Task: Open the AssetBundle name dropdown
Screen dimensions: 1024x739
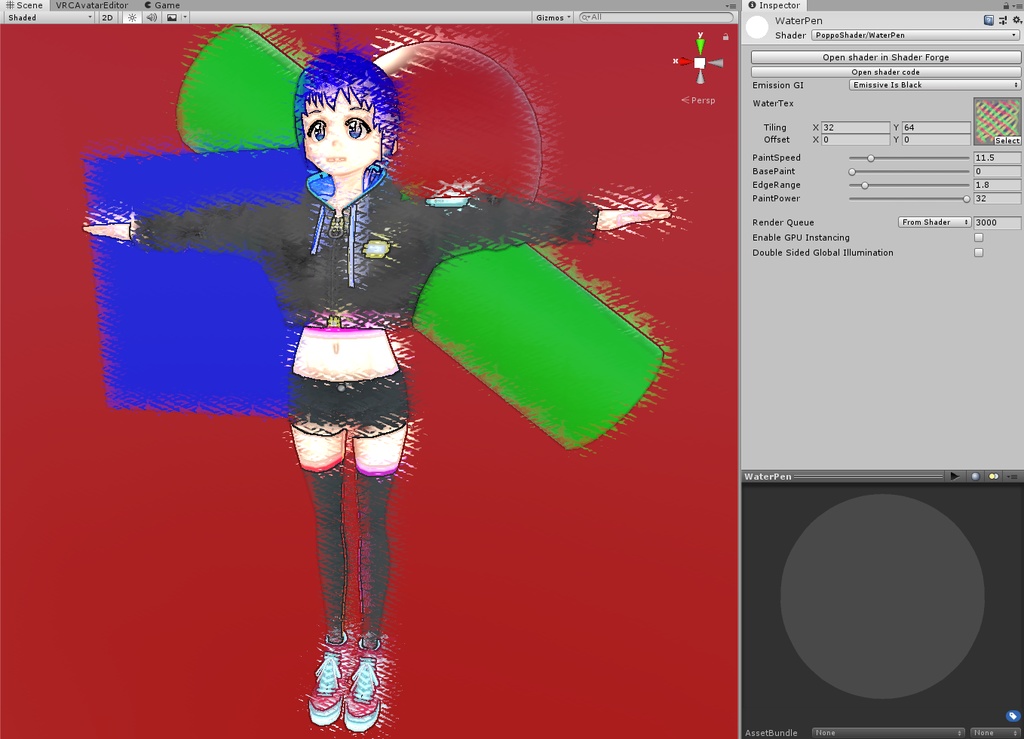Action: pyautogui.click(x=888, y=732)
